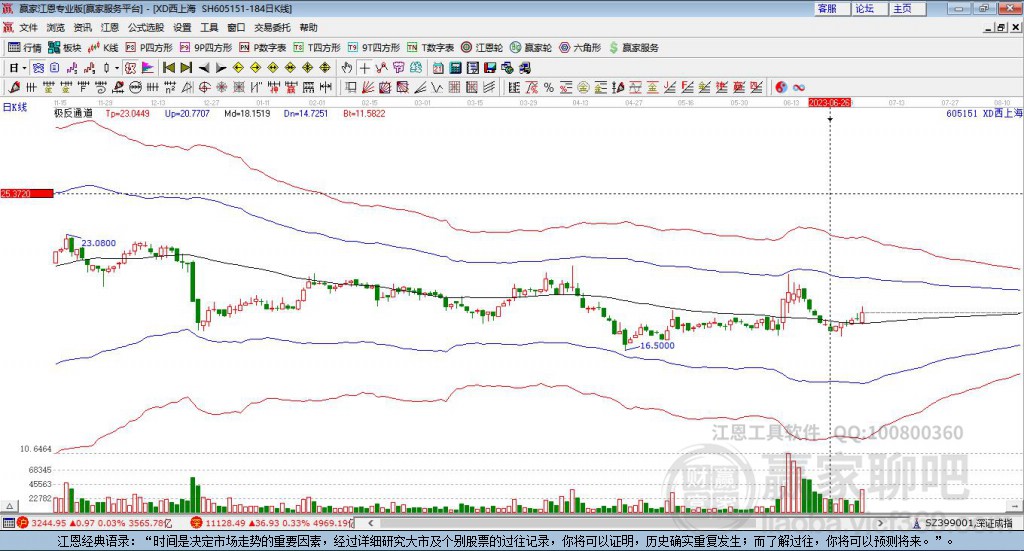Open the calendar icon tool
The image size is (1024, 551).
point(438,68)
